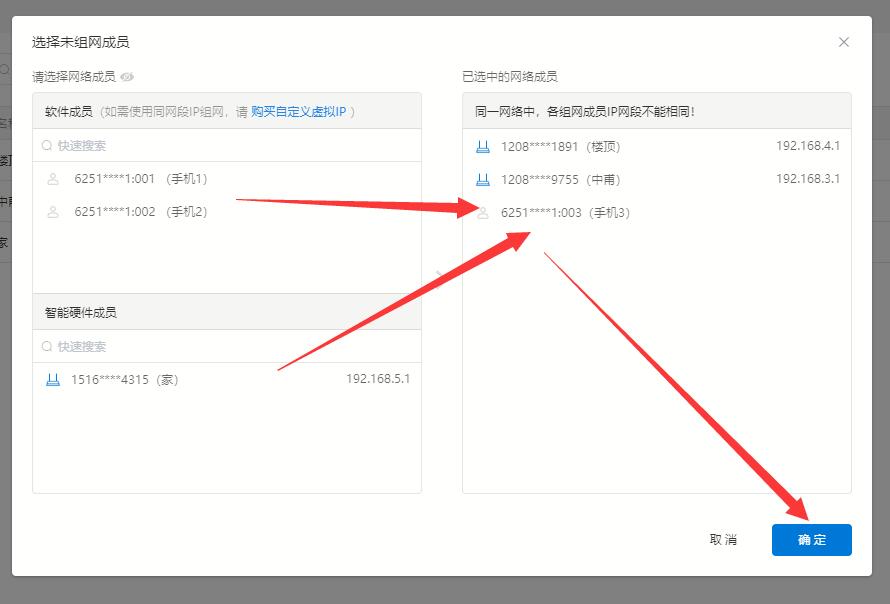Toggle the eye icon beside 请选择网络成员
890x604 pixels.
click(x=127, y=77)
